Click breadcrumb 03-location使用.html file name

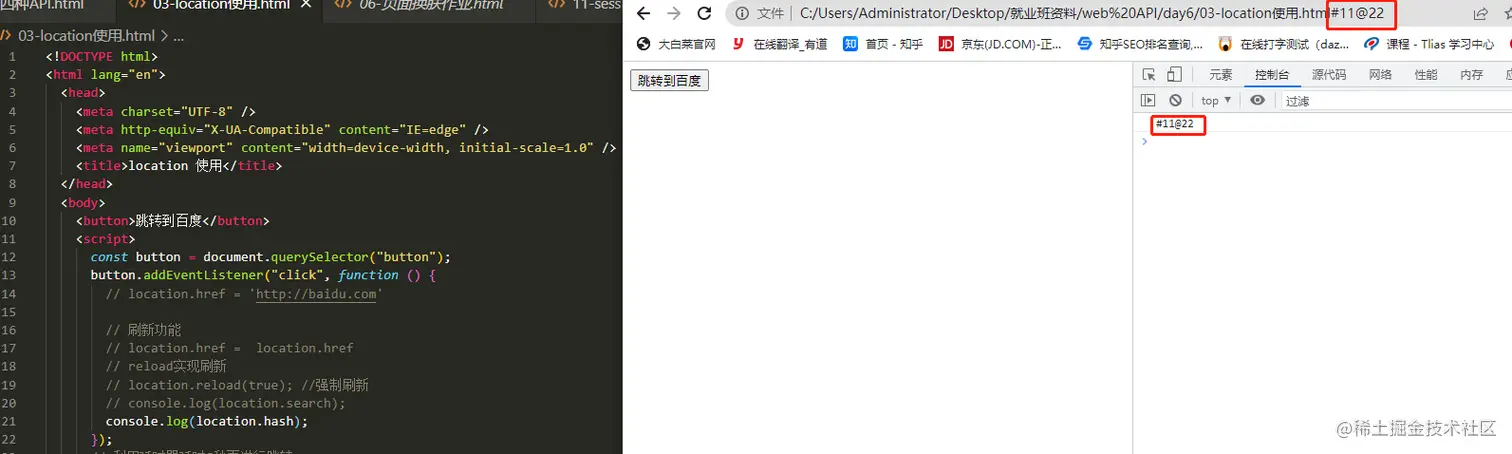point(86,36)
